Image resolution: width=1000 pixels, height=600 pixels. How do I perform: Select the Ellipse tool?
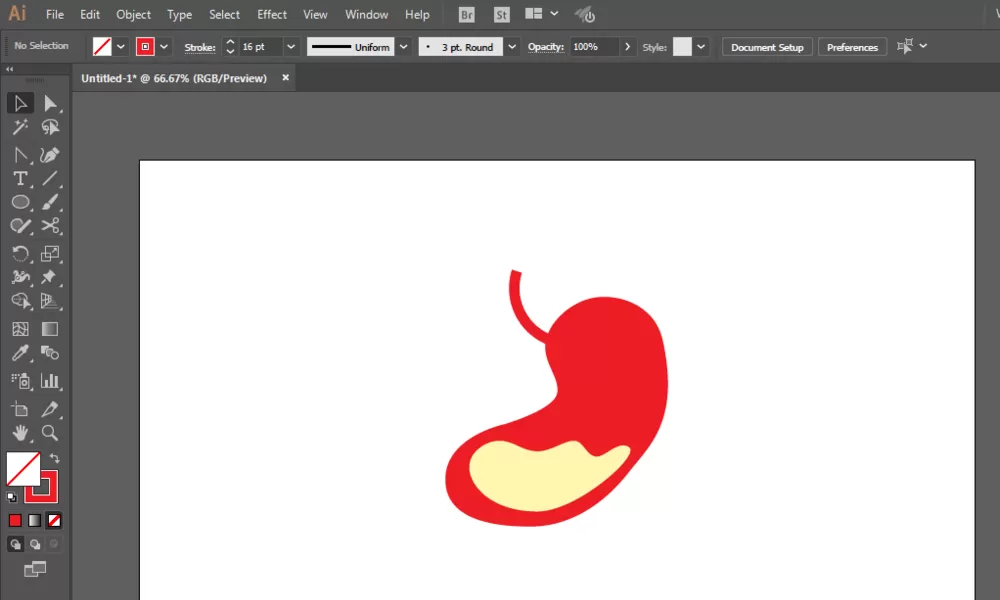pyautogui.click(x=20, y=202)
